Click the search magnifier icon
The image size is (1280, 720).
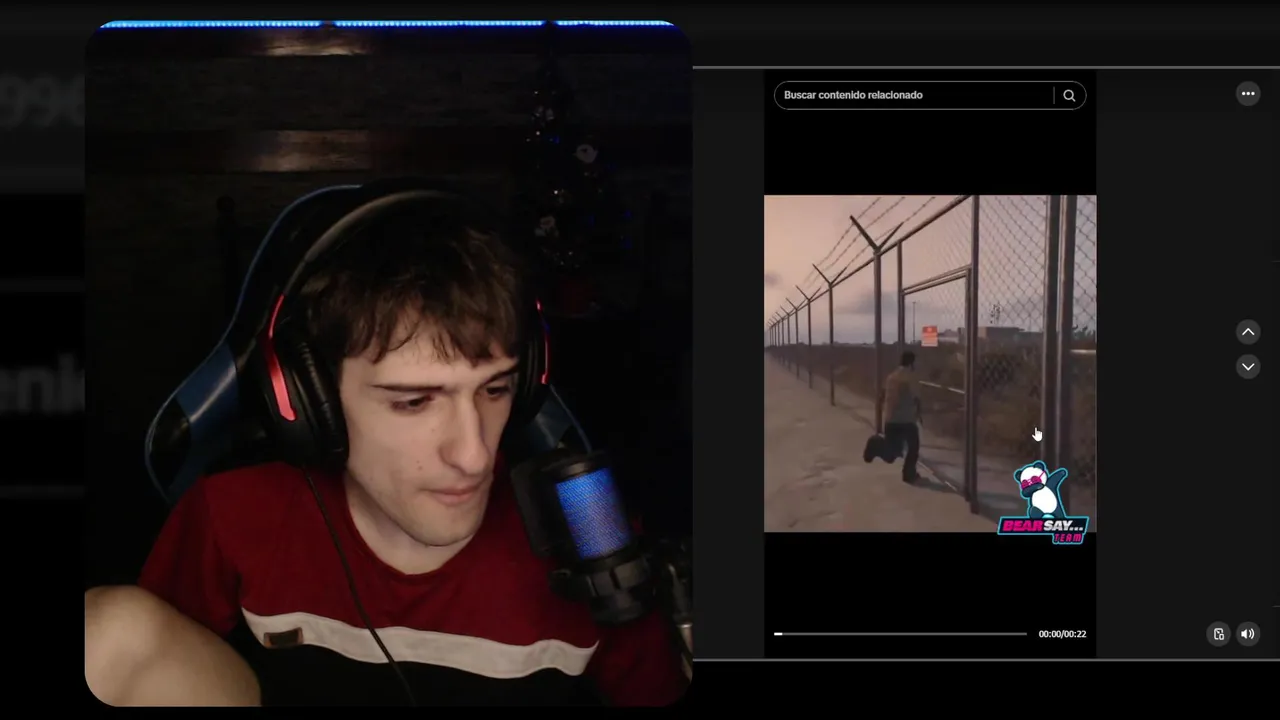1069,95
